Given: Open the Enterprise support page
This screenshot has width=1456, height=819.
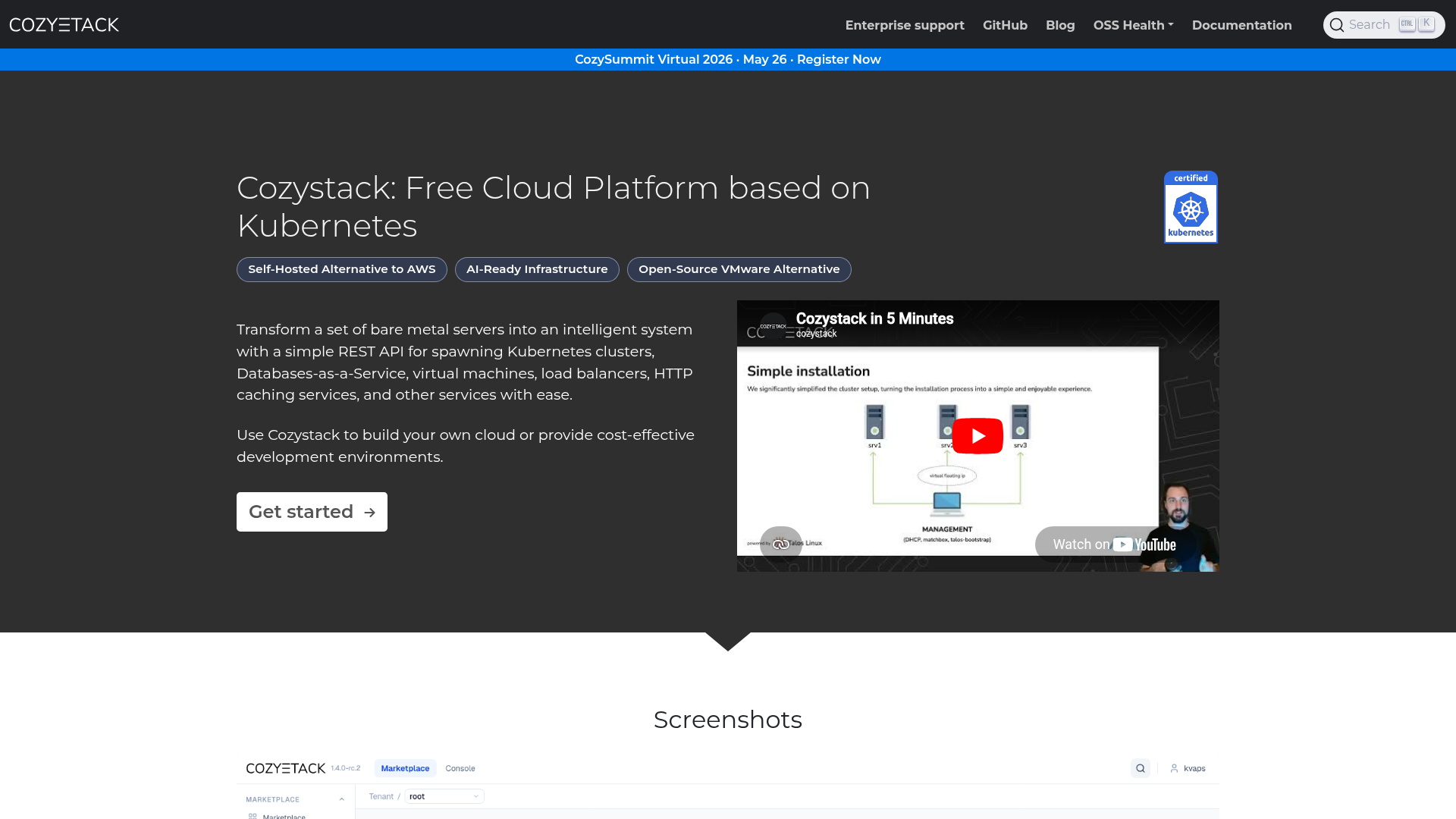Looking at the screenshot, I should coord(905,25).
